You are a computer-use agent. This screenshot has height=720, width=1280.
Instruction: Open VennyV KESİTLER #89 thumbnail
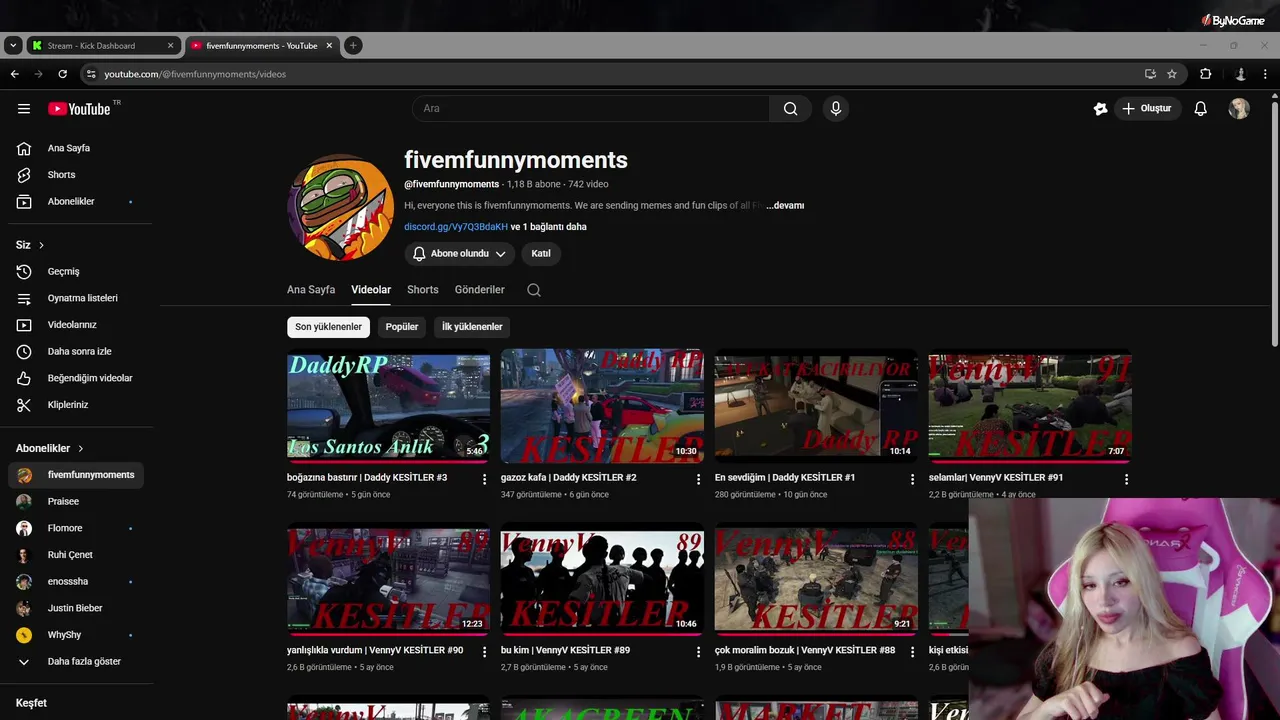click(x=602, y=579)
